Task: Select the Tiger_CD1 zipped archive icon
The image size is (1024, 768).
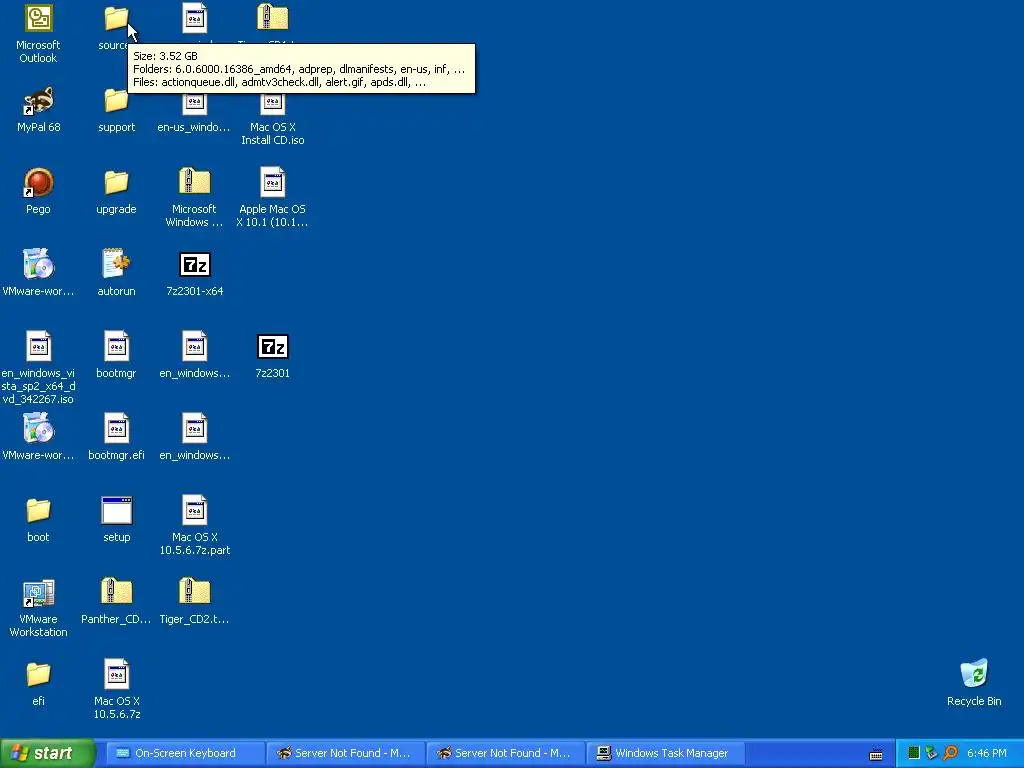Action: point(272,18)
